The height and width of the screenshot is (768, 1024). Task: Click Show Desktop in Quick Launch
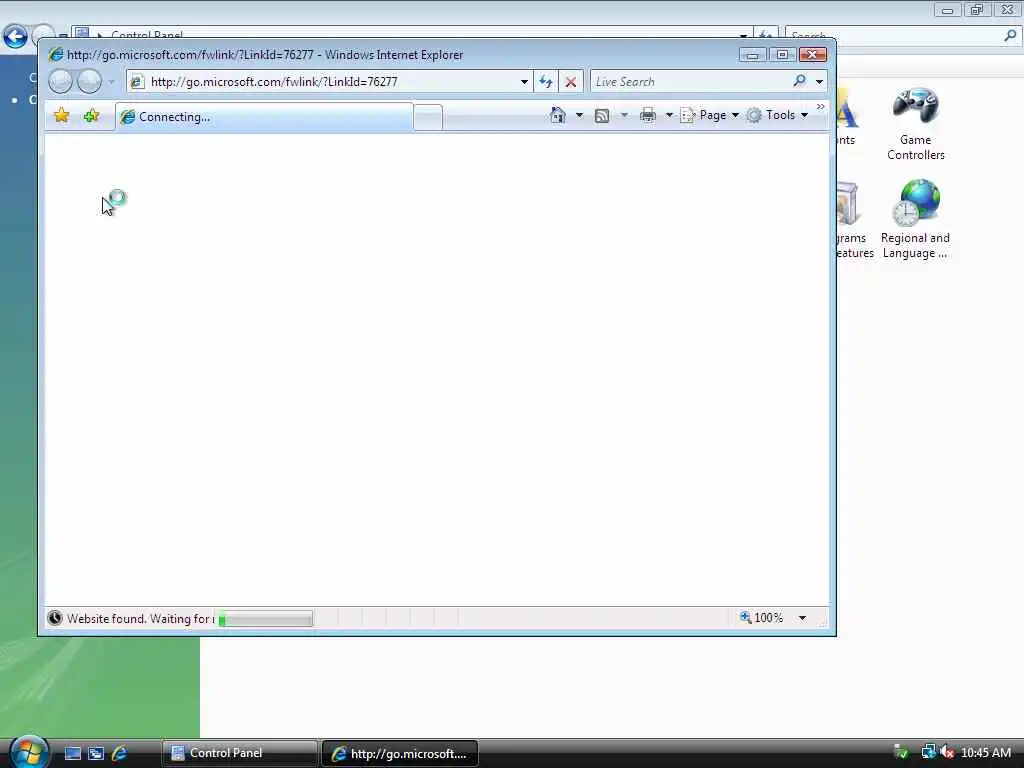[x=72, y=754]
